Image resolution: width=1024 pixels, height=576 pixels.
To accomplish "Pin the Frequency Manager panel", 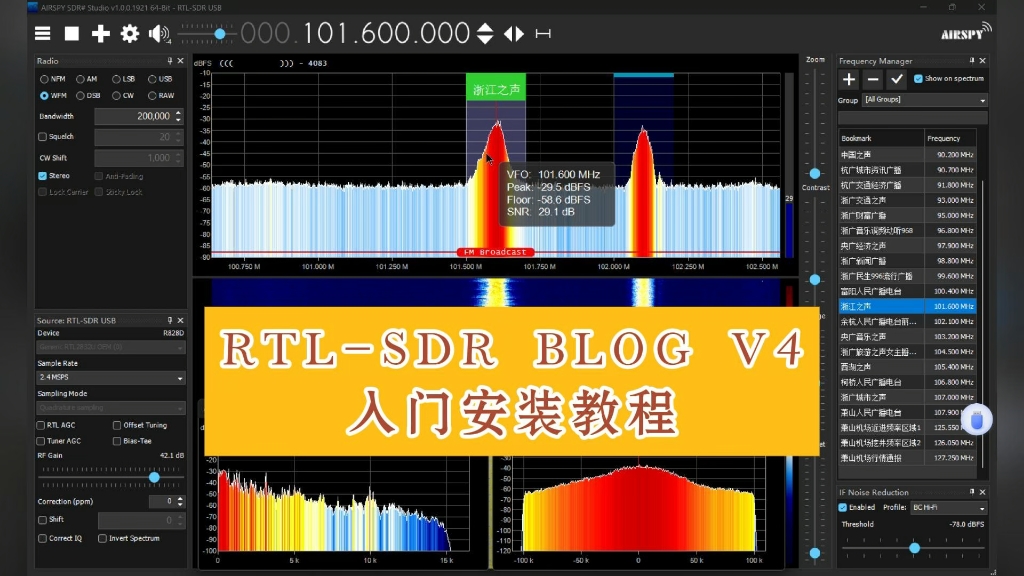I will click(x=972, y=61).
